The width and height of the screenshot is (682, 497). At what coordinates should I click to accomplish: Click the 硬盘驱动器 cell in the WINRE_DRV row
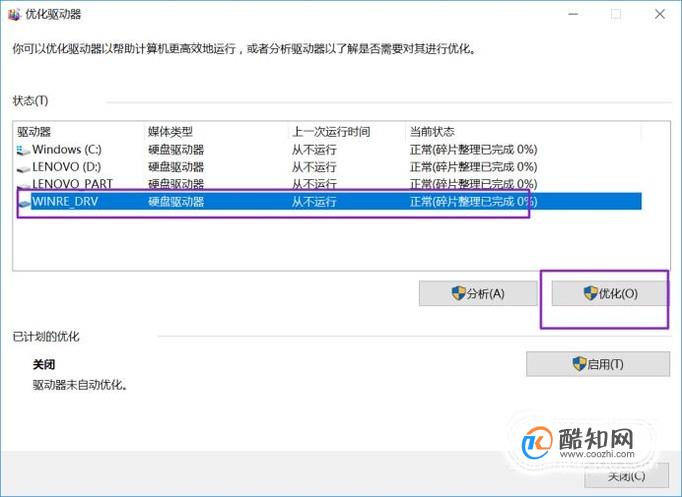click(x=176, y=202)
